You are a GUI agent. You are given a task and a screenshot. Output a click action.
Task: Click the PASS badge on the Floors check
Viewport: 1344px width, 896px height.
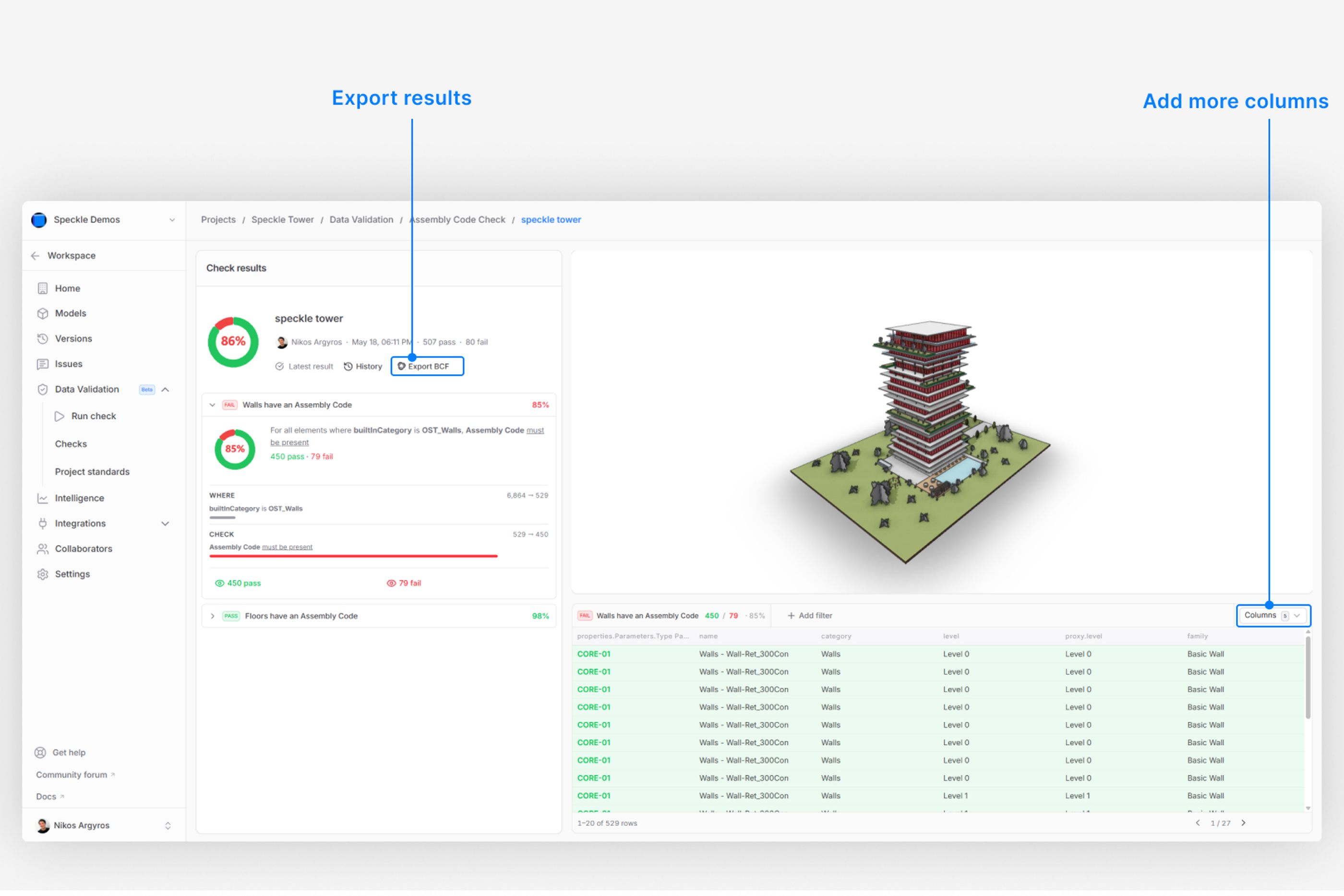click(x=231, y=616)
